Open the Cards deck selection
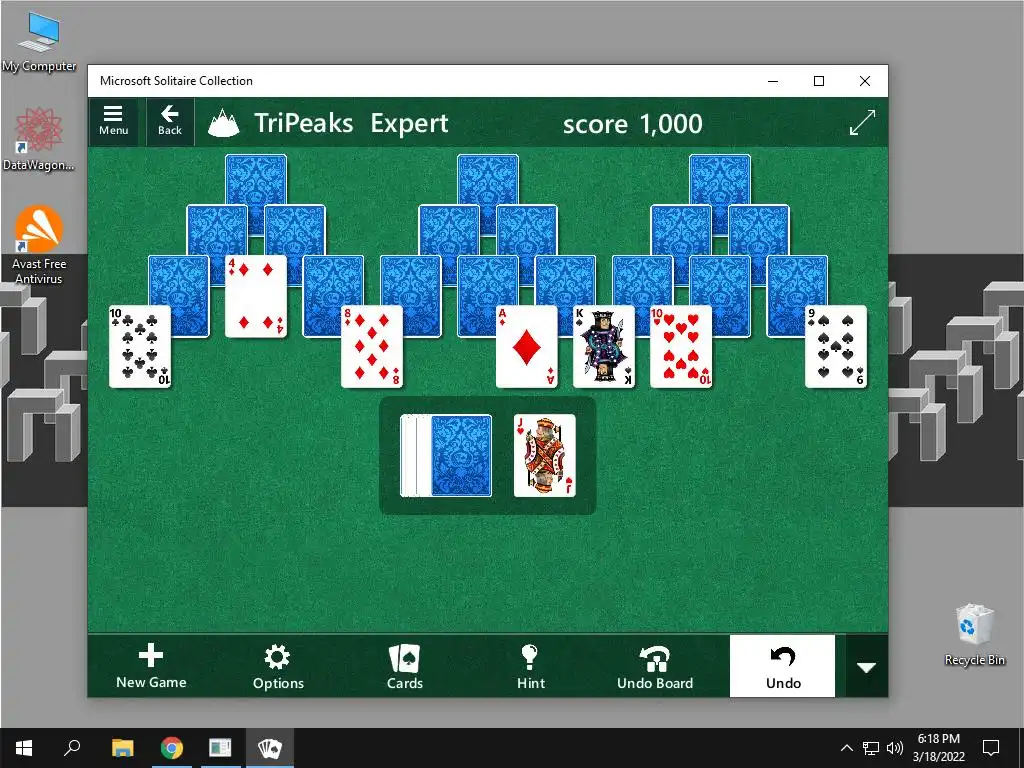 pos(404,665)
